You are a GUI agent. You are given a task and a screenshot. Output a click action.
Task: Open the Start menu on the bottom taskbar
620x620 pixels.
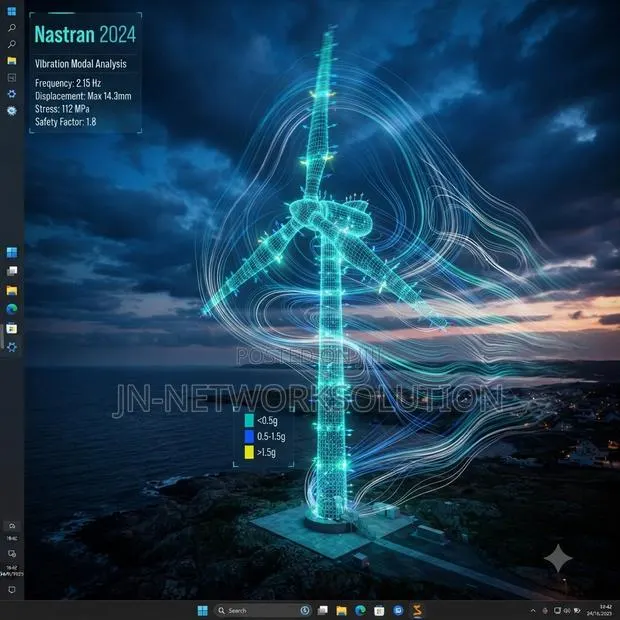coord(202,611)
